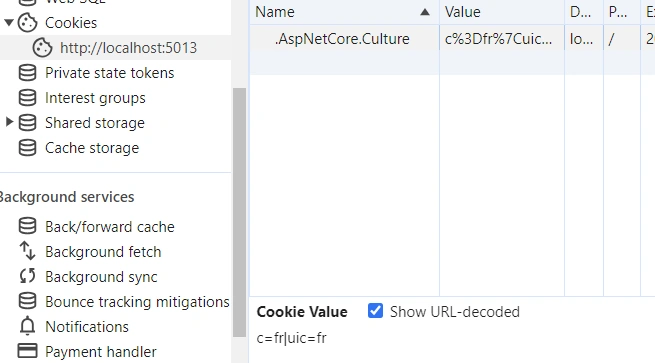Click the Show URL-decoded label text
Viewport: 655px width, 363px height.
[455, 312]
